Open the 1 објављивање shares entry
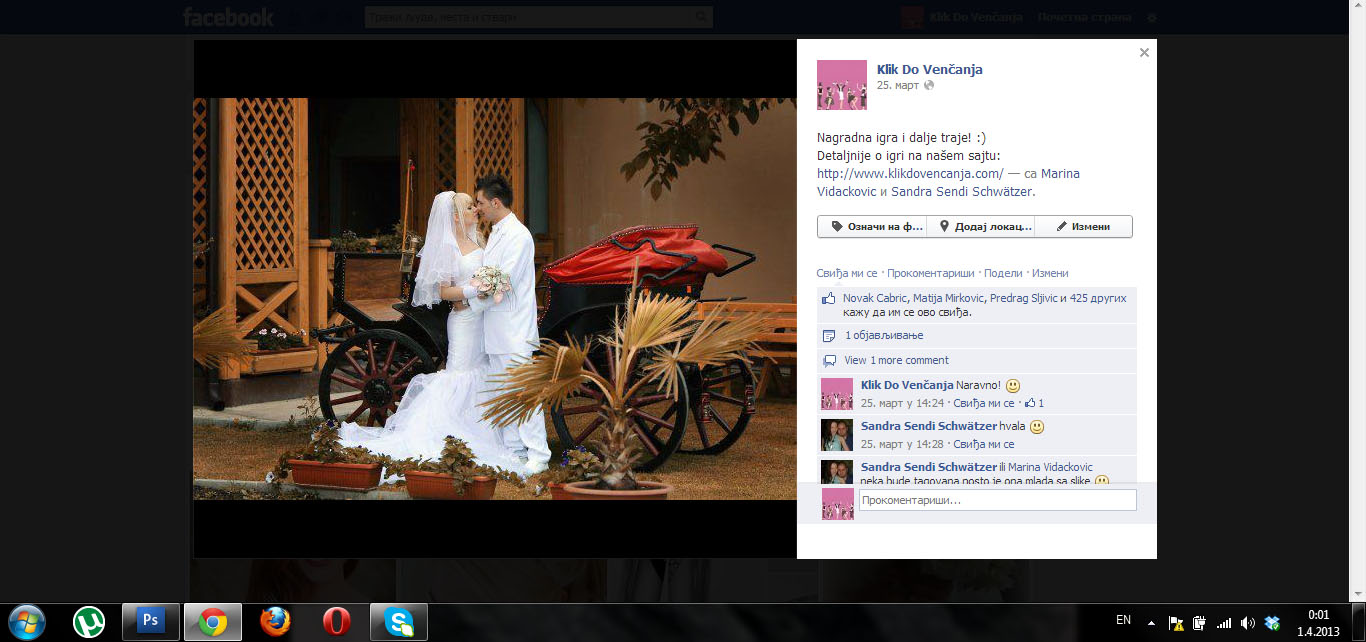This screenshot has height=642, width=1366. point(884,335)
